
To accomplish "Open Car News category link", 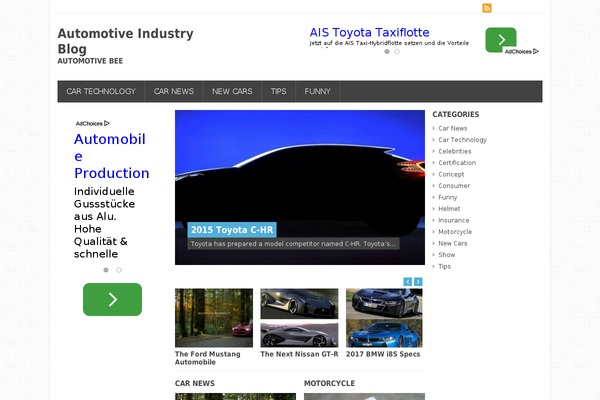I will (453, 128).
